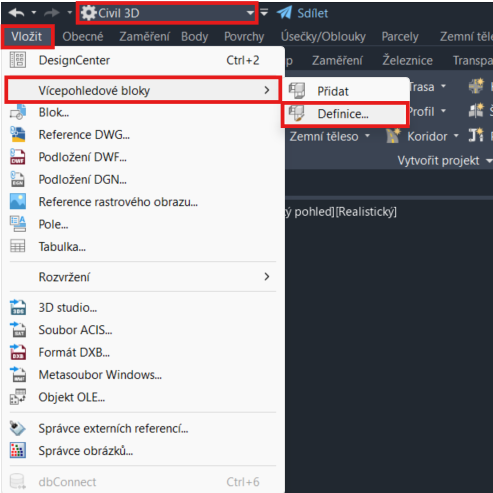Click the DGN underlay icon

[x=18, y=179]
